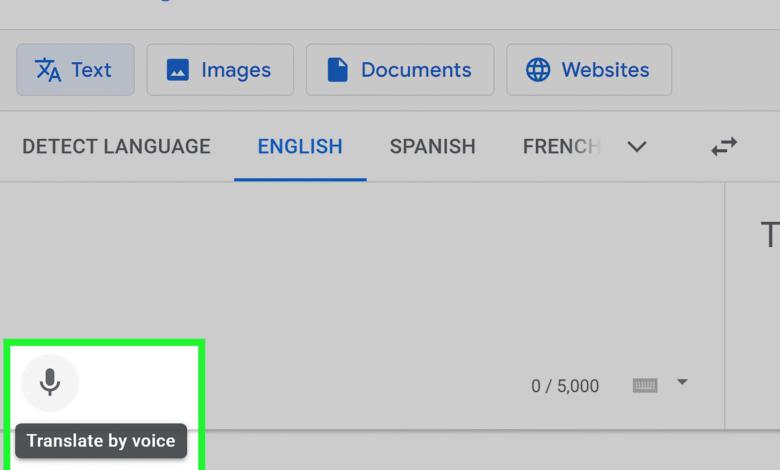This screenshot has width=780, height=470.
Task: Select English as source language
Action: [300, 147]
